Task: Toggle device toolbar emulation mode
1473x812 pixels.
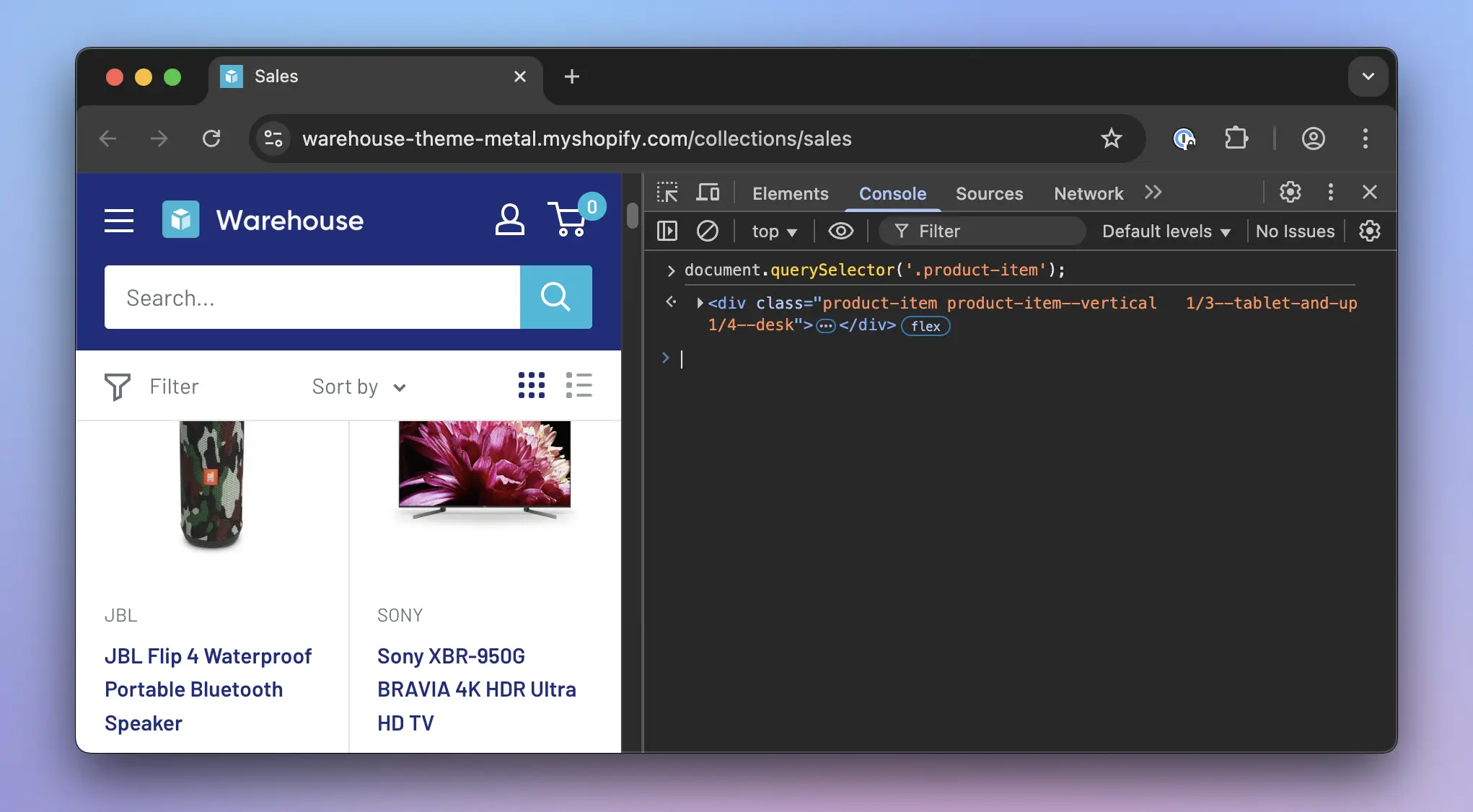Action: 708,193
